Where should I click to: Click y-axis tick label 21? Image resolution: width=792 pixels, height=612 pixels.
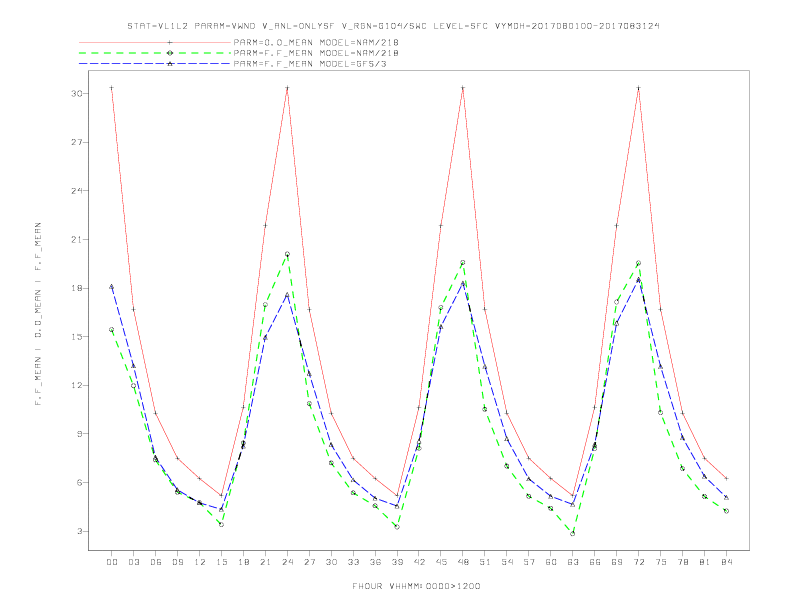pyautogui.click(x=77, y=239)
